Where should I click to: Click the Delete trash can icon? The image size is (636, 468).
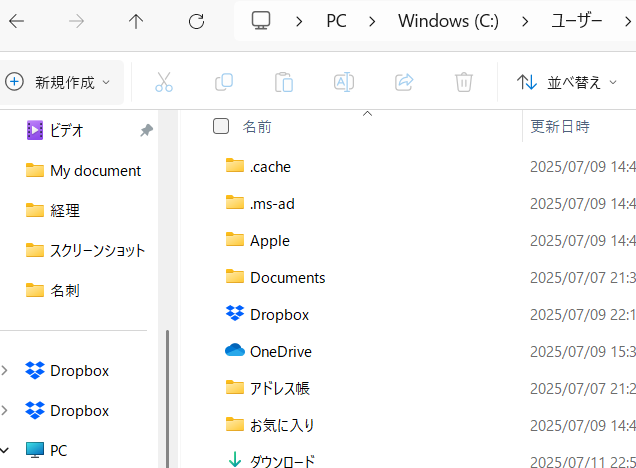[464, 82]
